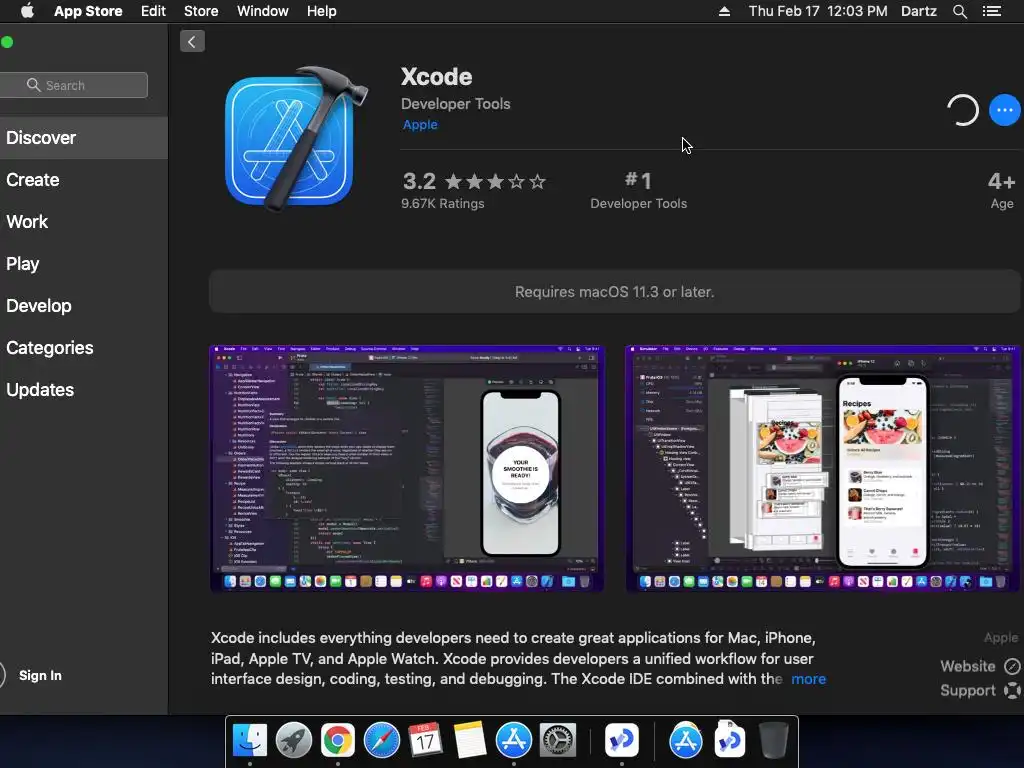Open Trash in the dock
Image resolution: width=1024 pixels, height=768 pixels.
pyautogui.click(x=773, y=740)
